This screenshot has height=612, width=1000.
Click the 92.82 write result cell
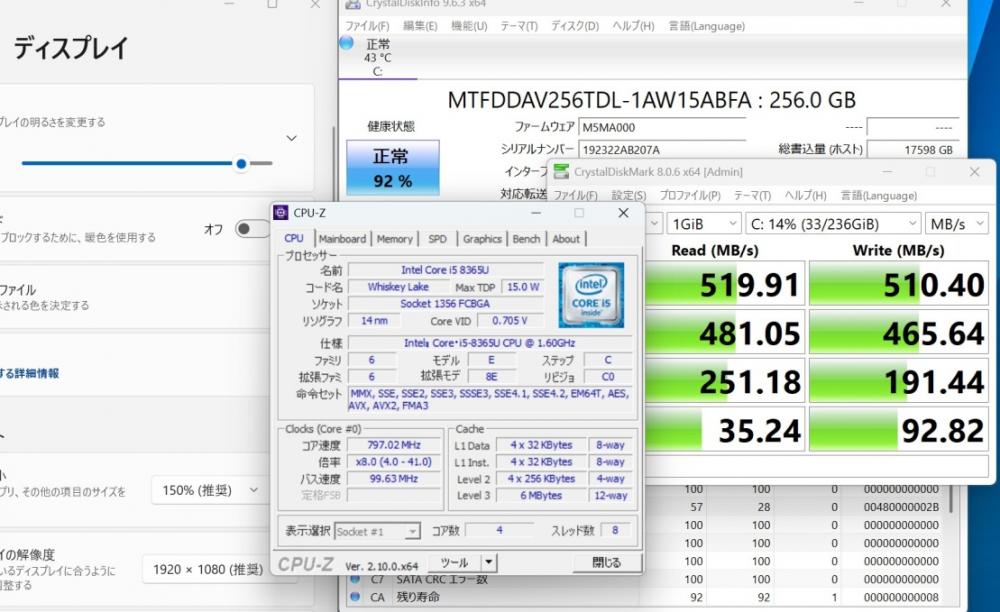(x=899, y=430)
